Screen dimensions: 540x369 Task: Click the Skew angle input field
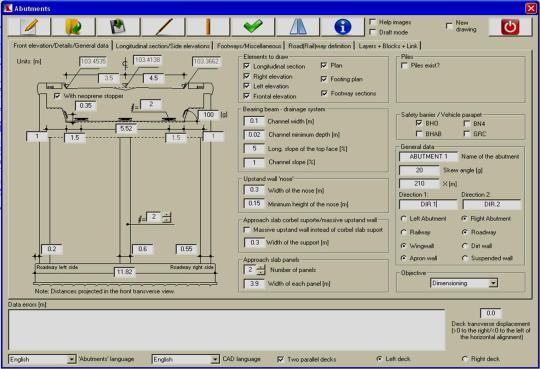pos(419,170)
